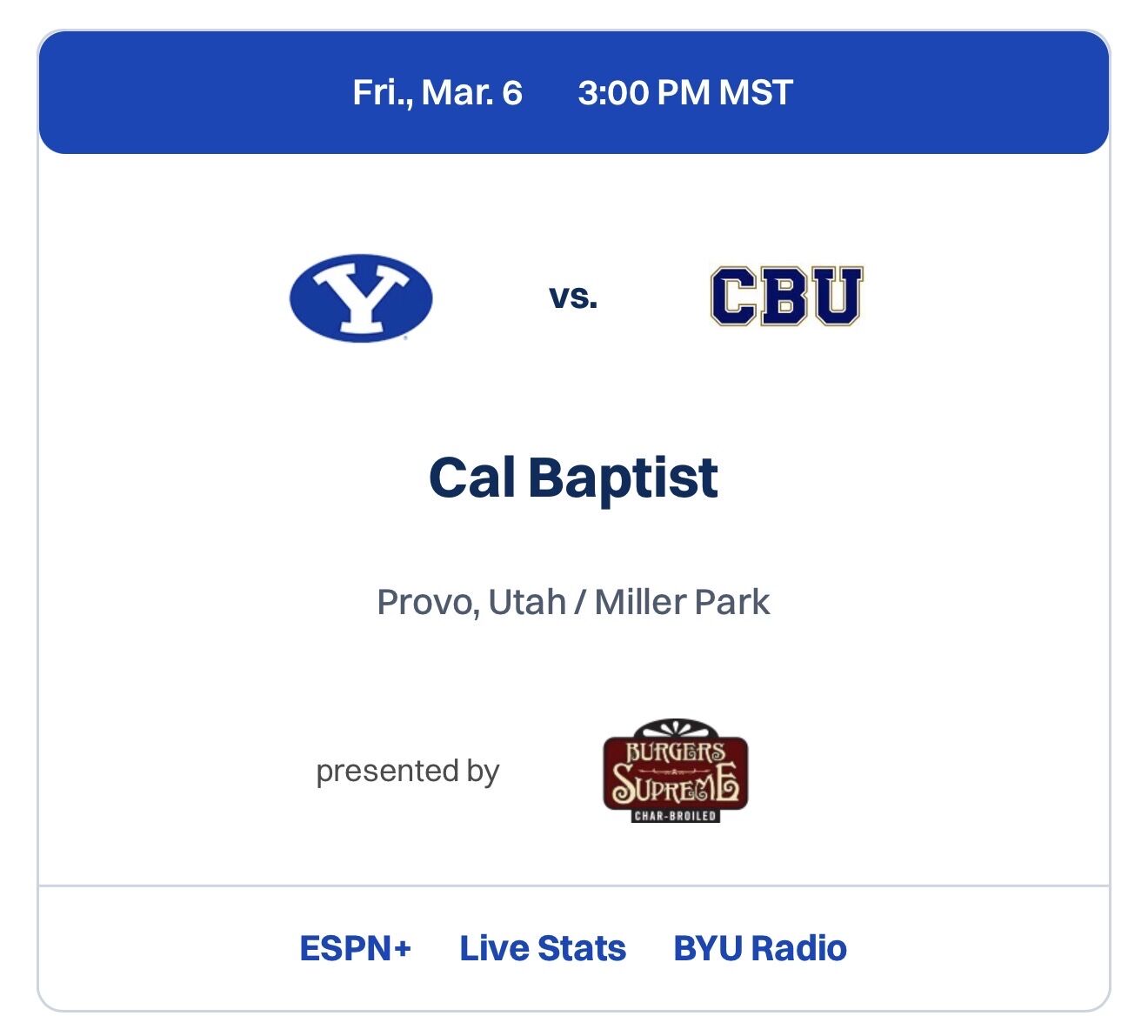Viewport: 1148px width, 1036px height.
Task: Click the Cal Baptist opponent name
Action: pyautogui.click(x=574, y=477)
